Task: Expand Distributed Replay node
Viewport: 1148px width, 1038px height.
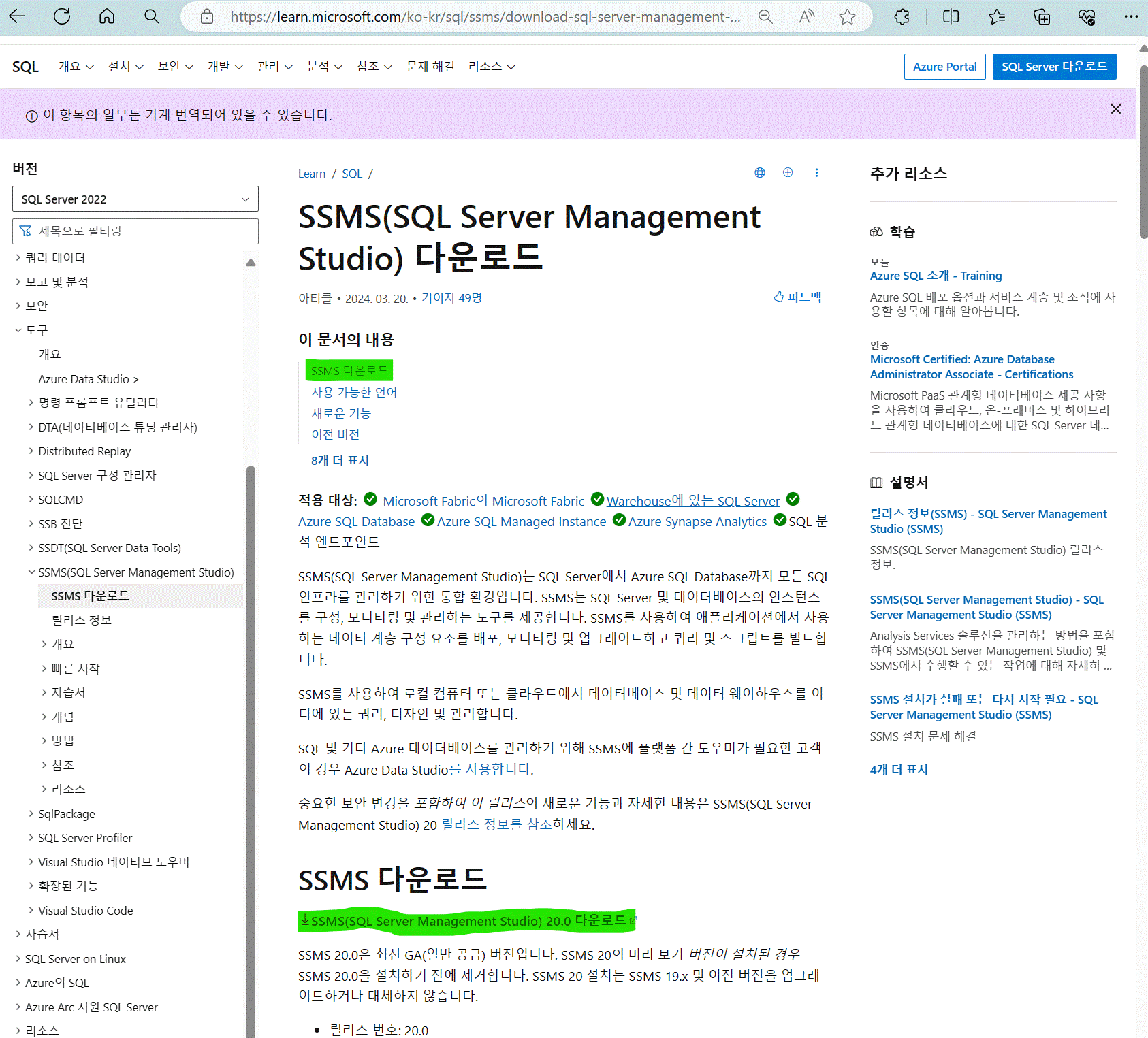Action: (x=31, y=451)
